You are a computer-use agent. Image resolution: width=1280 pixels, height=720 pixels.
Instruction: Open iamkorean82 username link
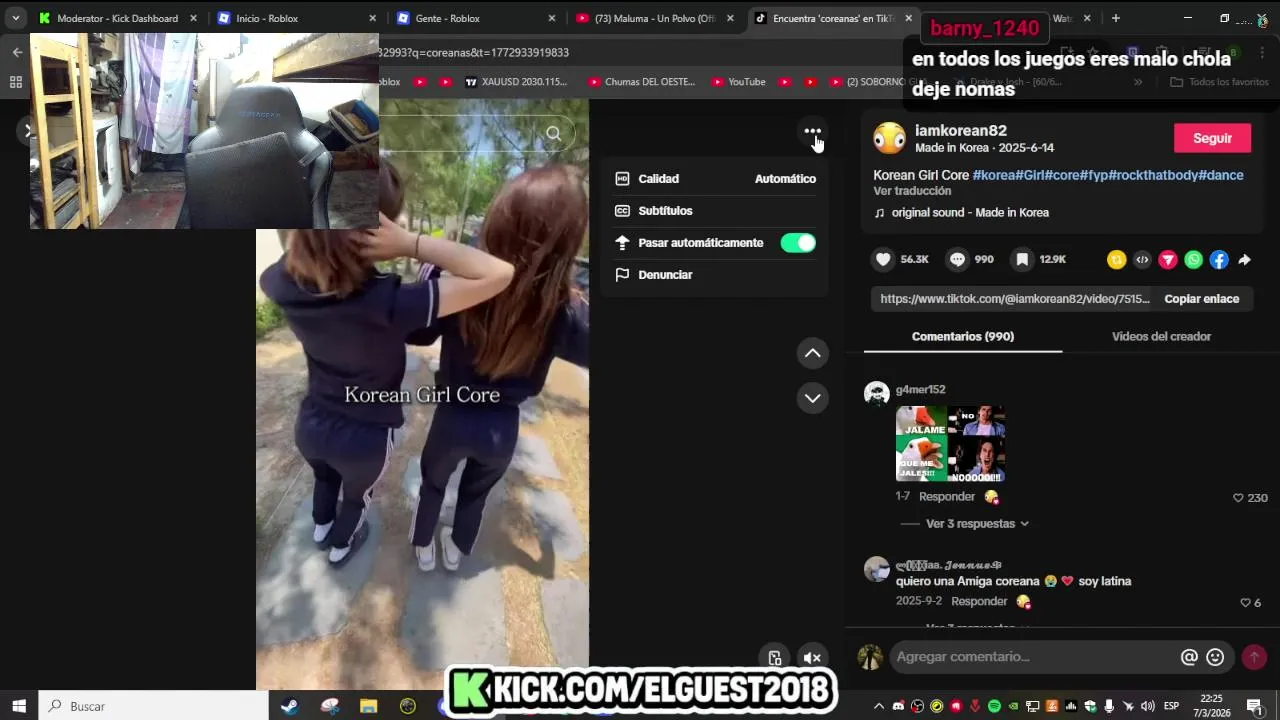point(960,131)
